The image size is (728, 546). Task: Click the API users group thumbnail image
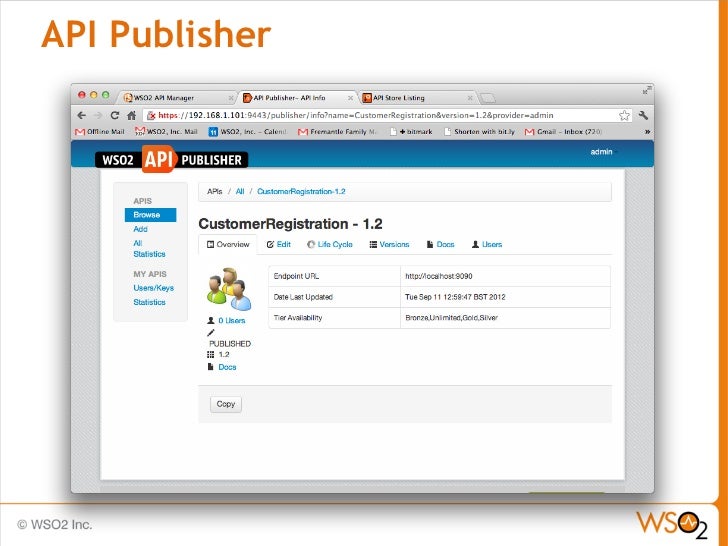(x=228, y=289)
